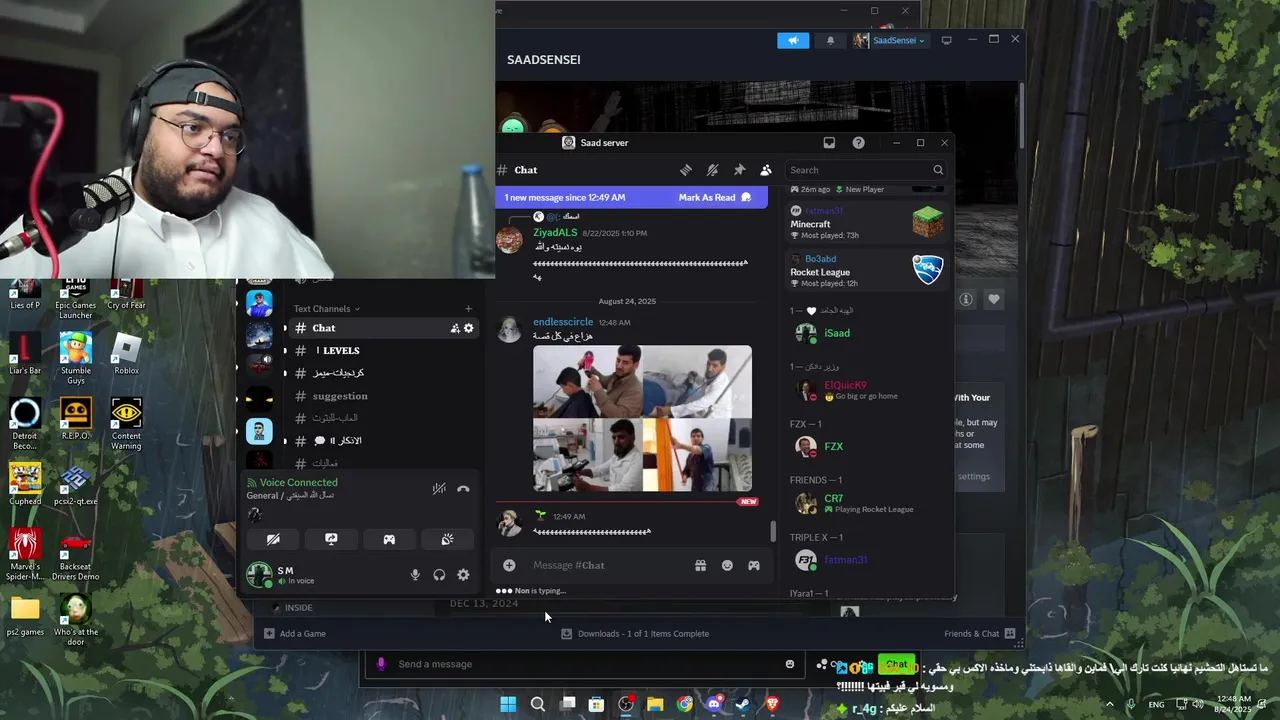Select Cuphead desktop shortcut
The width and height of the screenshot is (1280, 720).
25,484
